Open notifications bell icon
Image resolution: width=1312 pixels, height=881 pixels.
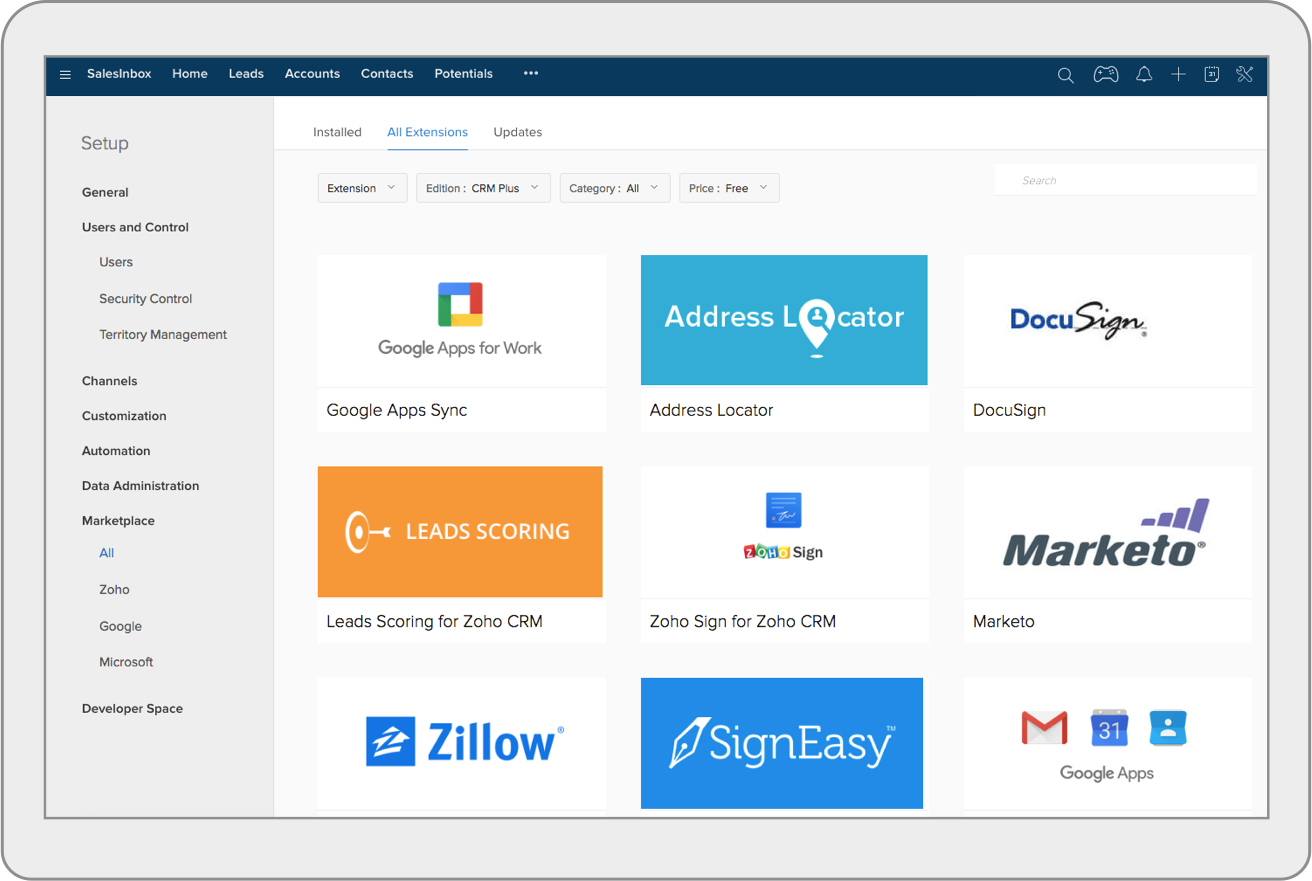pyautogui.click(x=1144, y=74)
